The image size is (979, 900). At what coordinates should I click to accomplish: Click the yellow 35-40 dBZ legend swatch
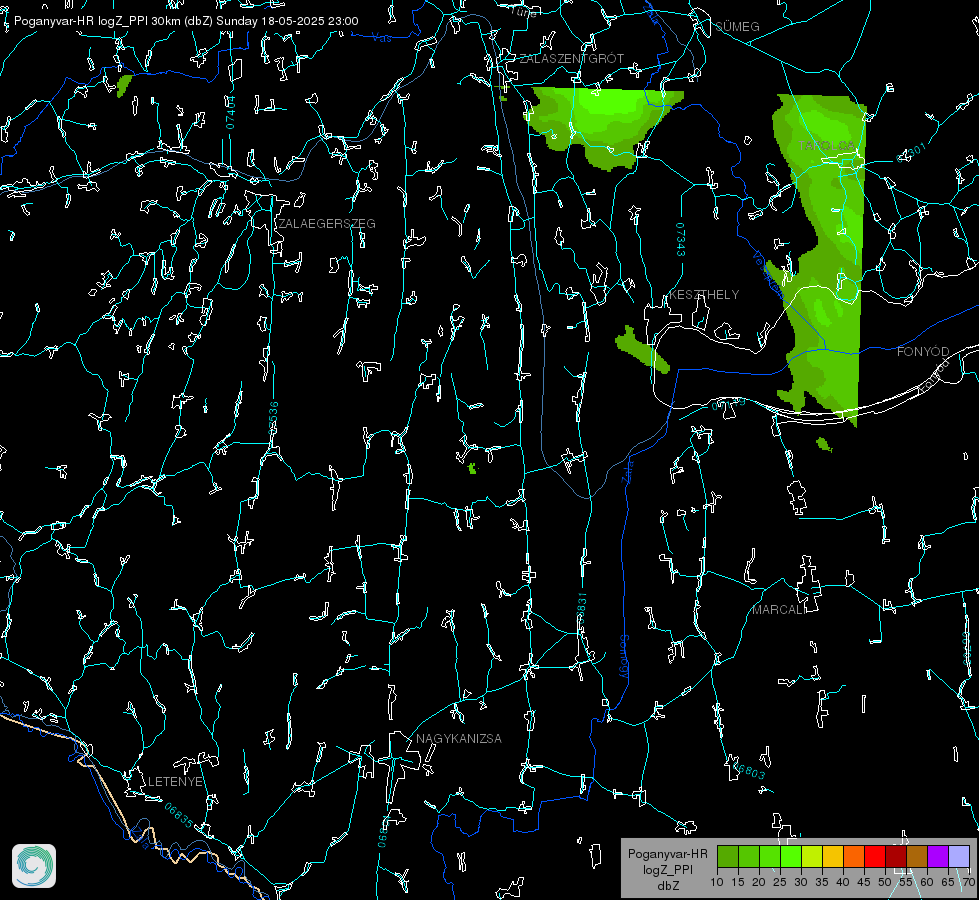(833, 856)
